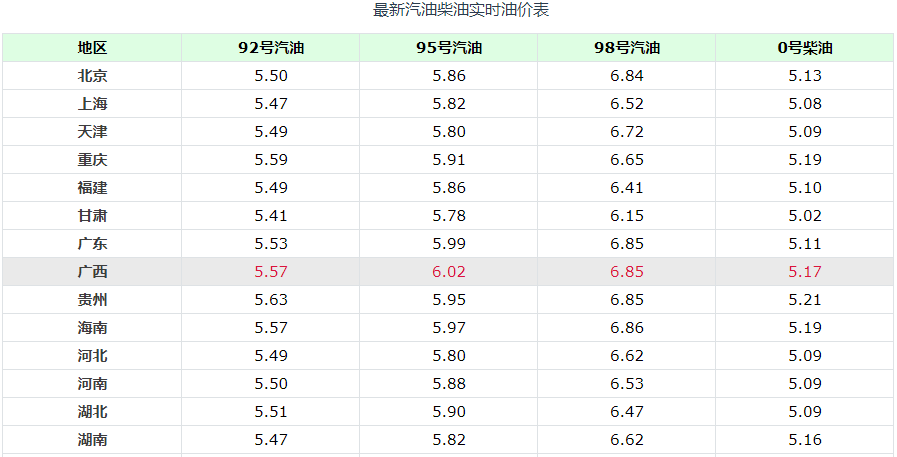
Task: Select the 甘肃 region row
Action: coord(448,216)
